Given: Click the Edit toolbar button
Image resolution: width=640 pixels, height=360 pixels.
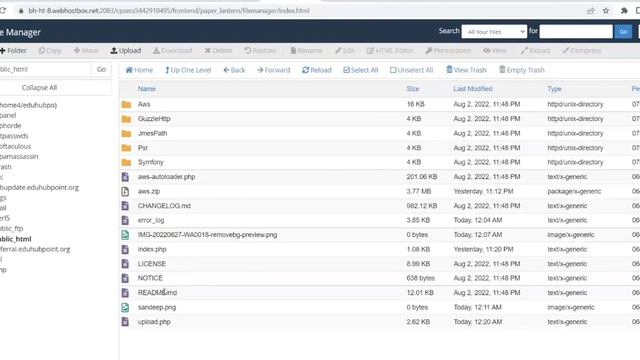Looking at the screenshot, I should pos(344,51).
